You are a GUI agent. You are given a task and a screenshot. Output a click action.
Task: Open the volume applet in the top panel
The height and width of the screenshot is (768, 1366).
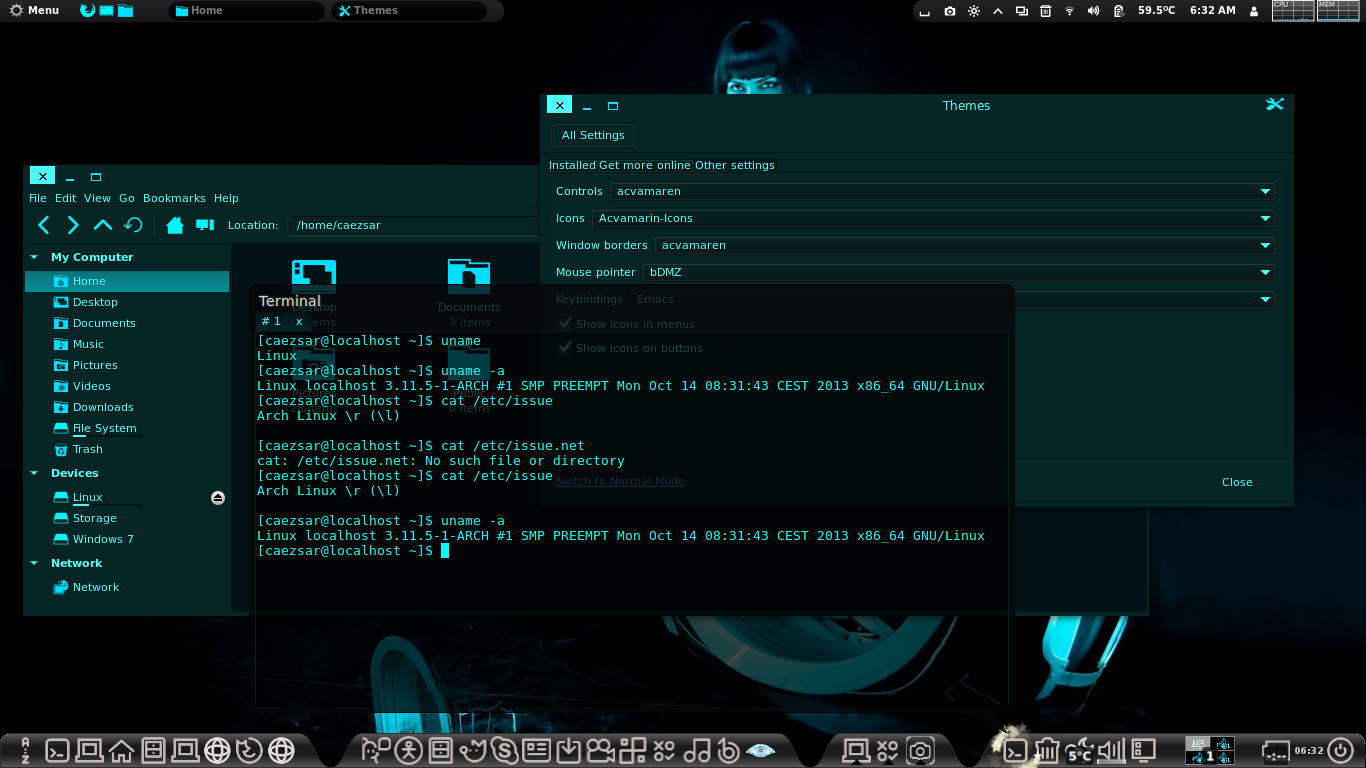(x=1093, y=11)
